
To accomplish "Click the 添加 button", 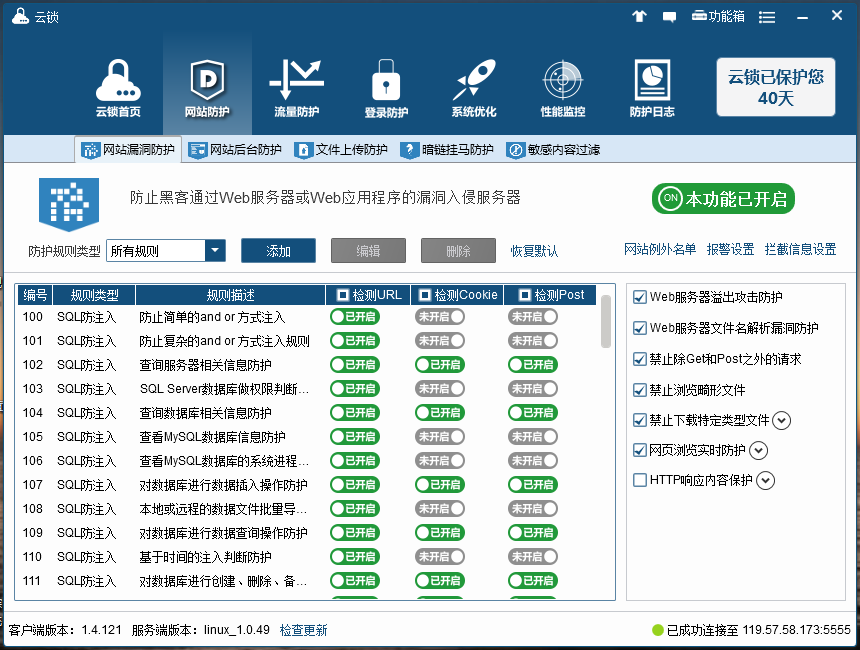I will tap(278, 251).
